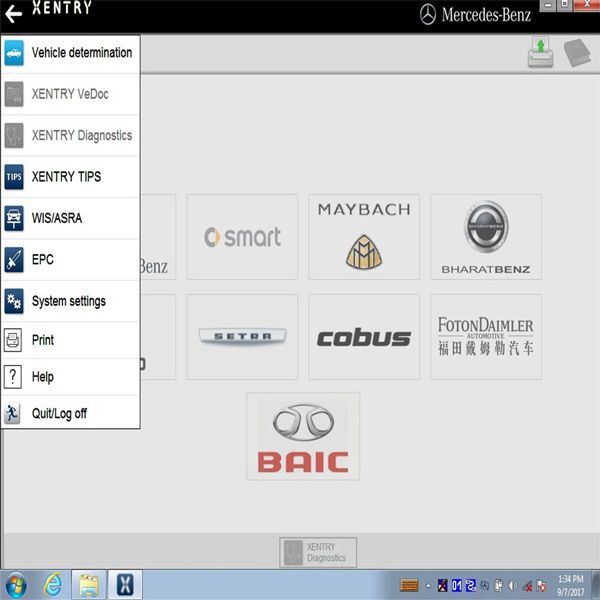The width and height of the screenshot is (600, 600).
Task: Click the EPC spark plug icon
Action: (14, 259)
